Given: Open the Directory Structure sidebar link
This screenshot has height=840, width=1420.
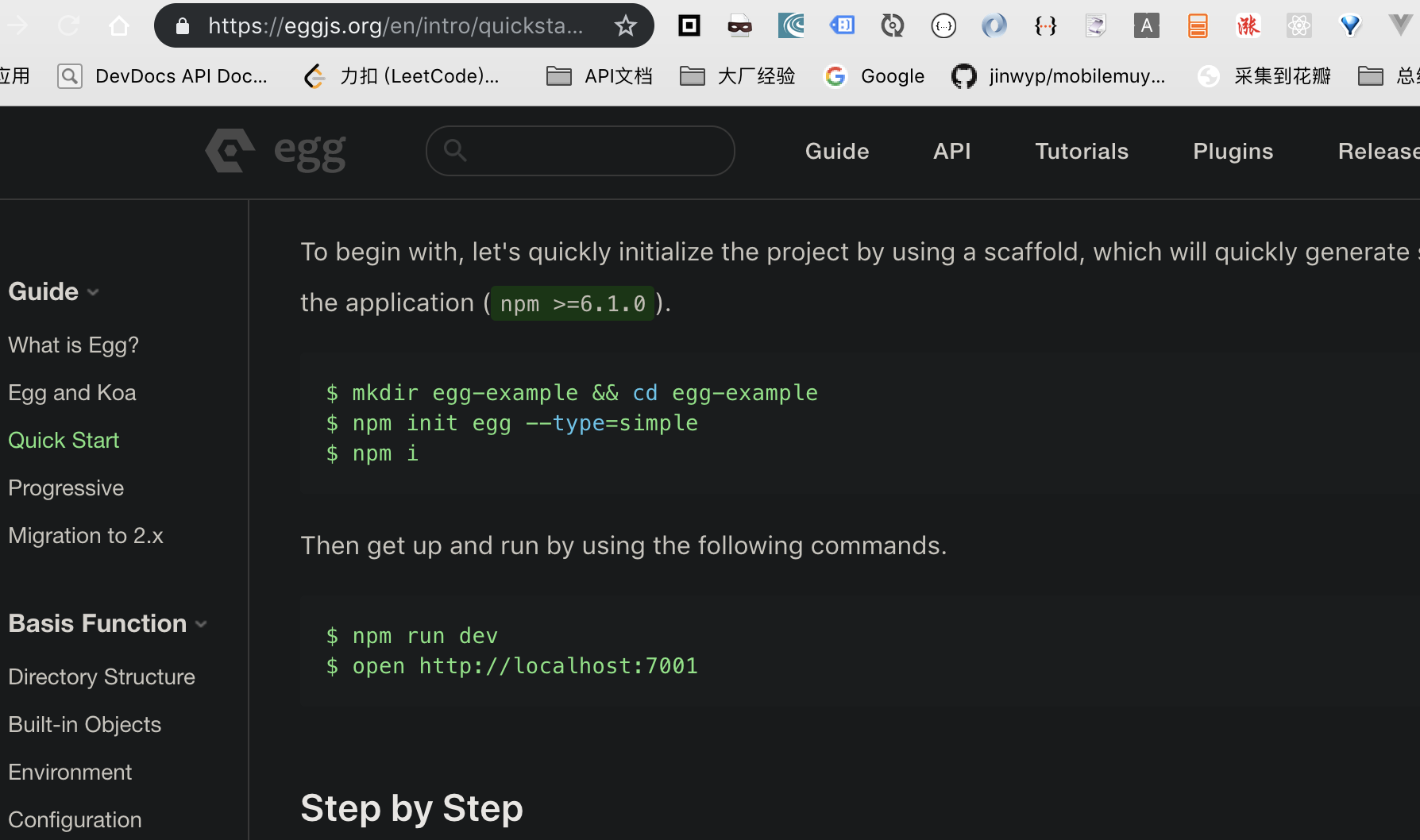Looking at the screenshot, I should point(102,676).
